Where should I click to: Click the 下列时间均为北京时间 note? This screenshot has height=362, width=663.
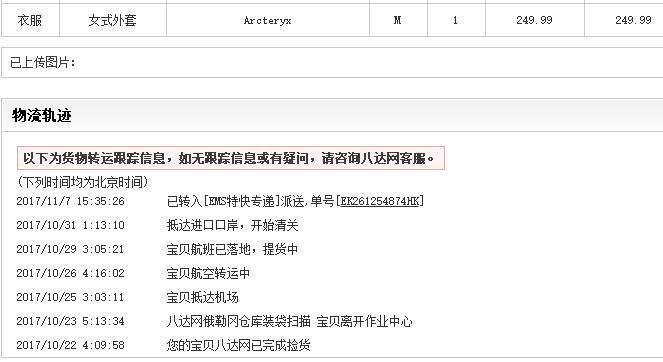83,182
